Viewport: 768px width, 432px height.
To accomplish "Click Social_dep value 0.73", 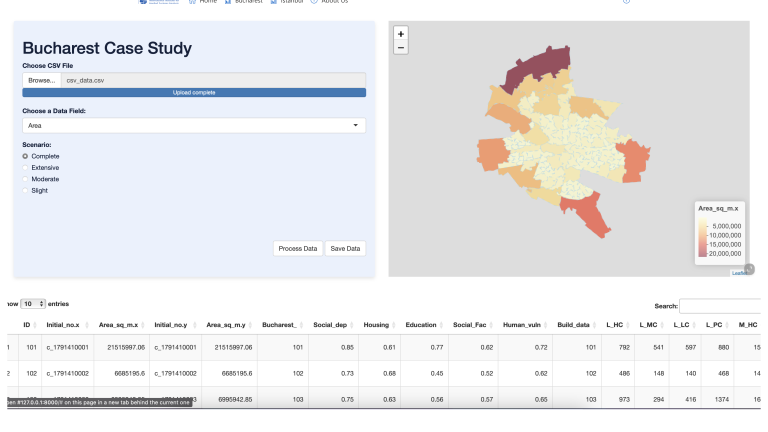I will click(x=347, y=373).
